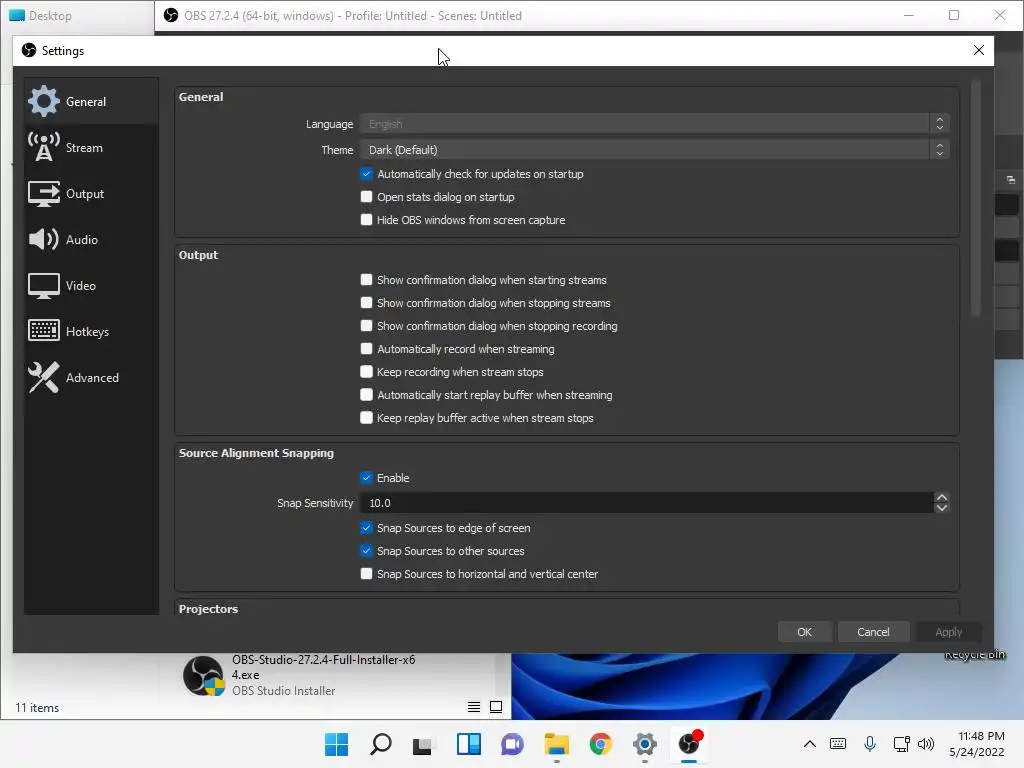Open the clock and date panel

pos(977,744)
